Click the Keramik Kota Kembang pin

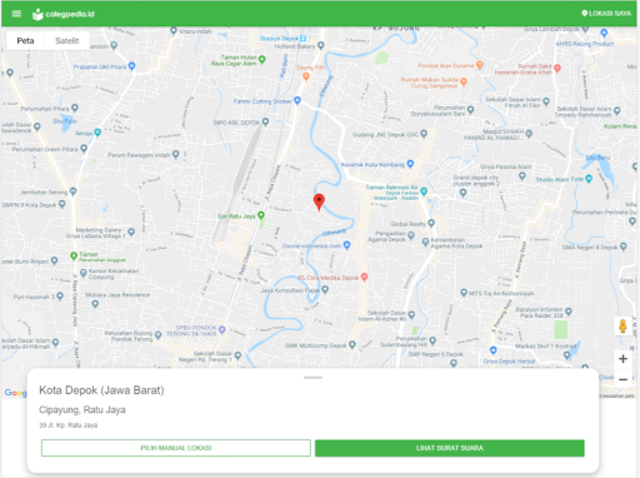(x=411, y=164)
